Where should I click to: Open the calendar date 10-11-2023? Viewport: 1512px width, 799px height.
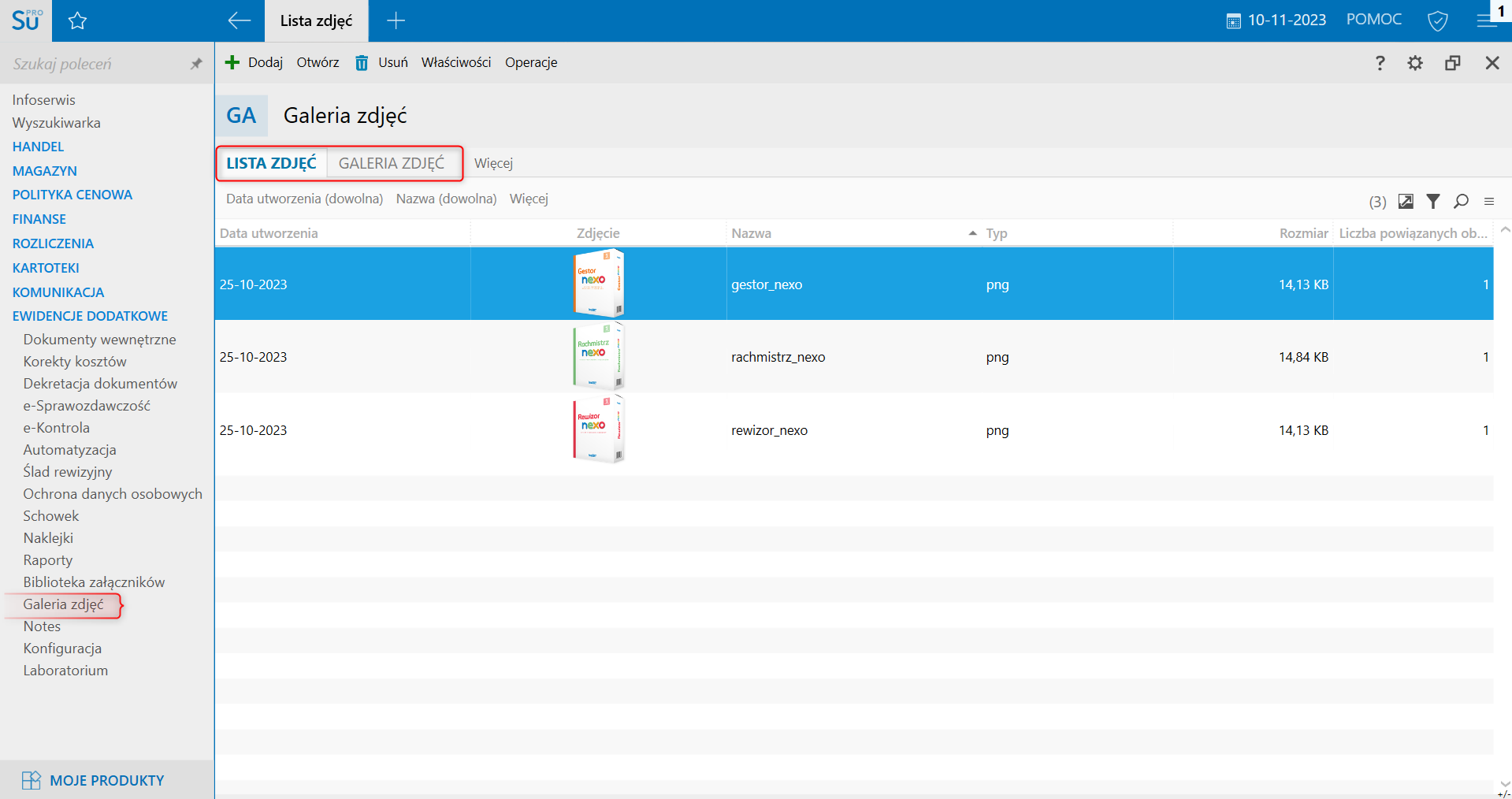[x=1276, y=20]
